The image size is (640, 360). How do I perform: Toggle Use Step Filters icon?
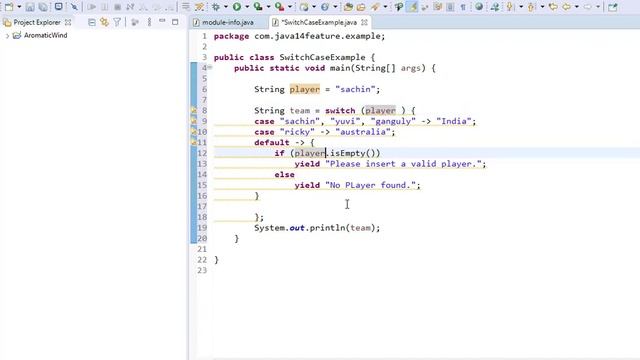pos(199,7)
